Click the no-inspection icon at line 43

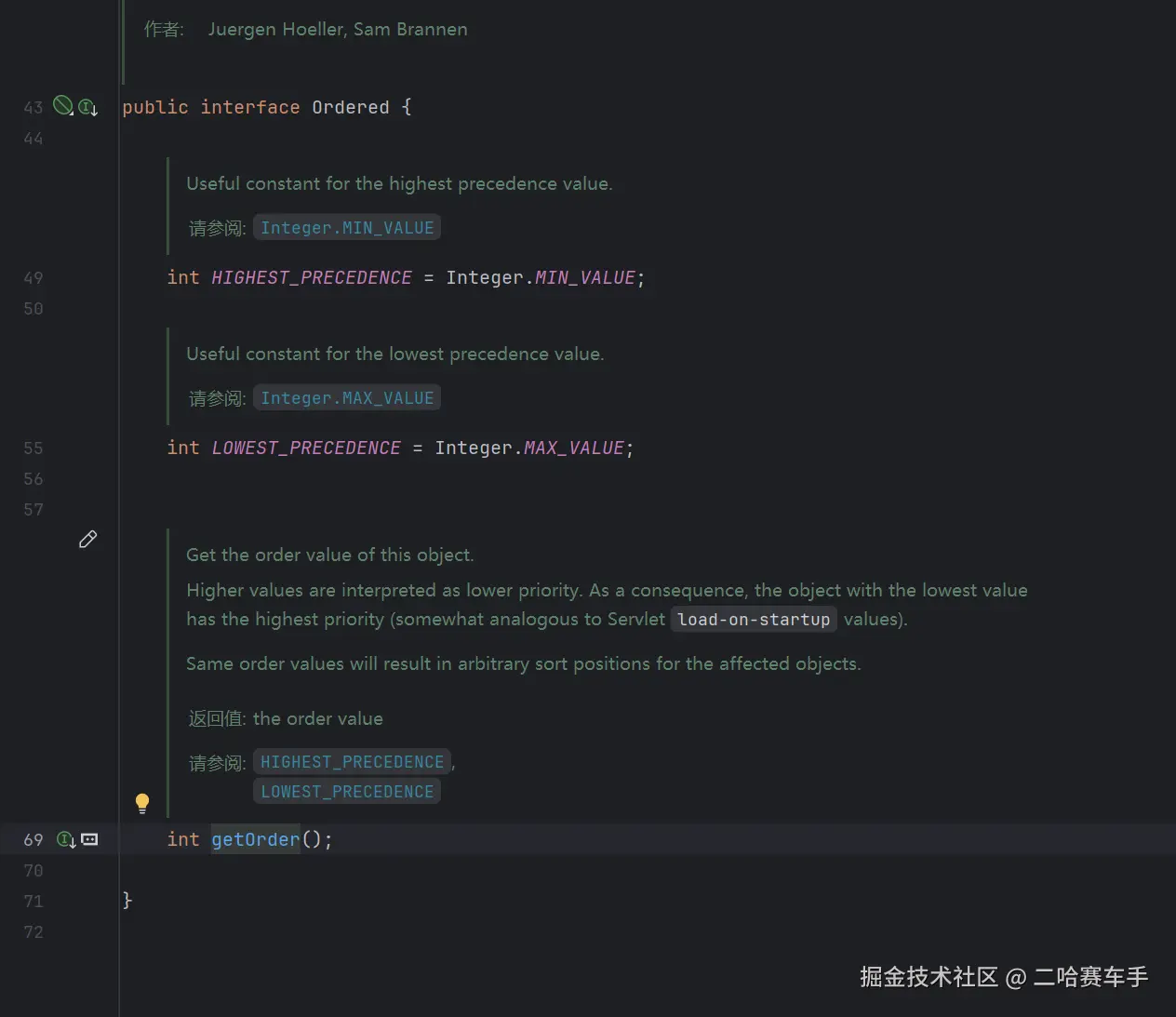[62, 105]
